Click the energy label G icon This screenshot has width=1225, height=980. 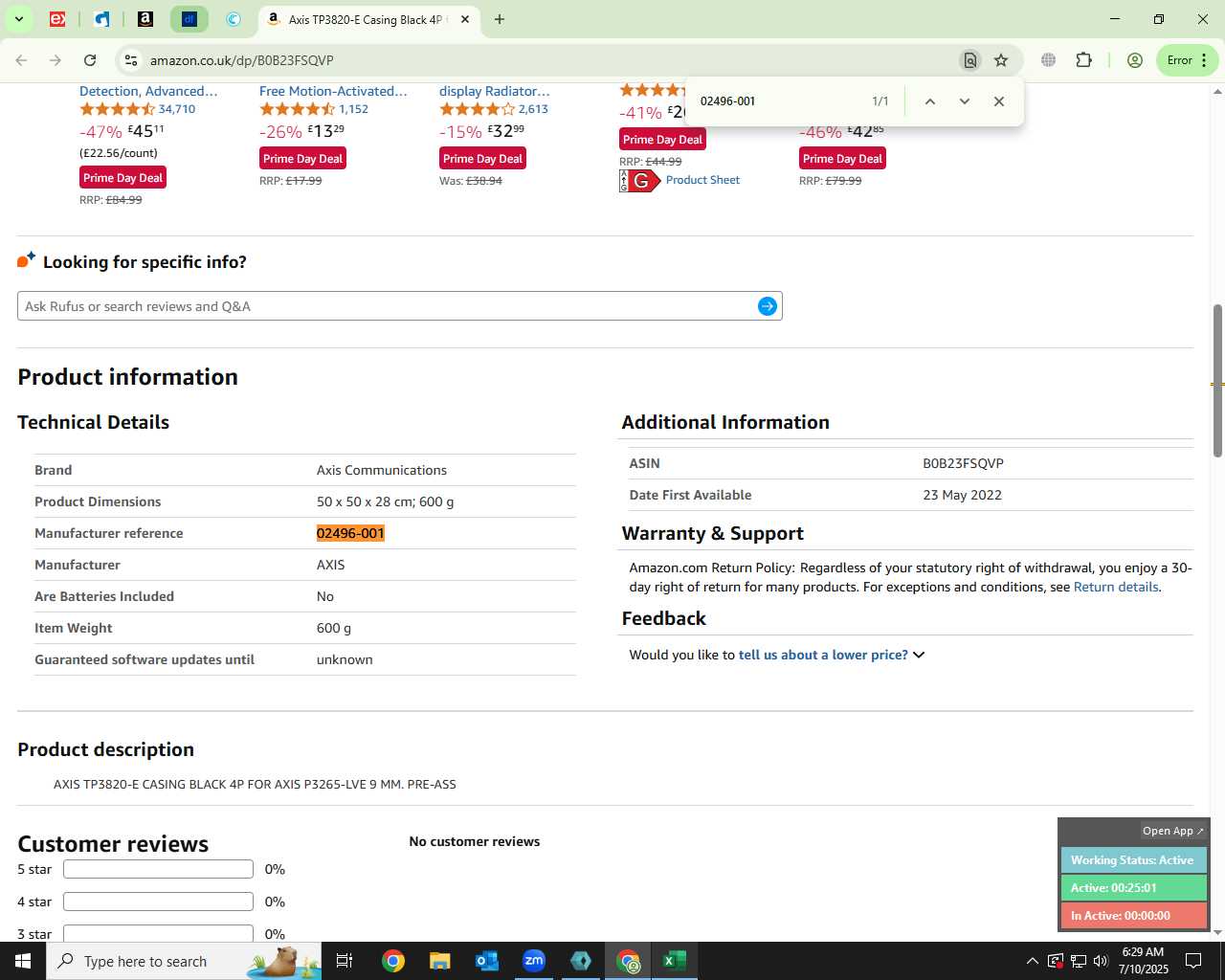click(639, 181)
